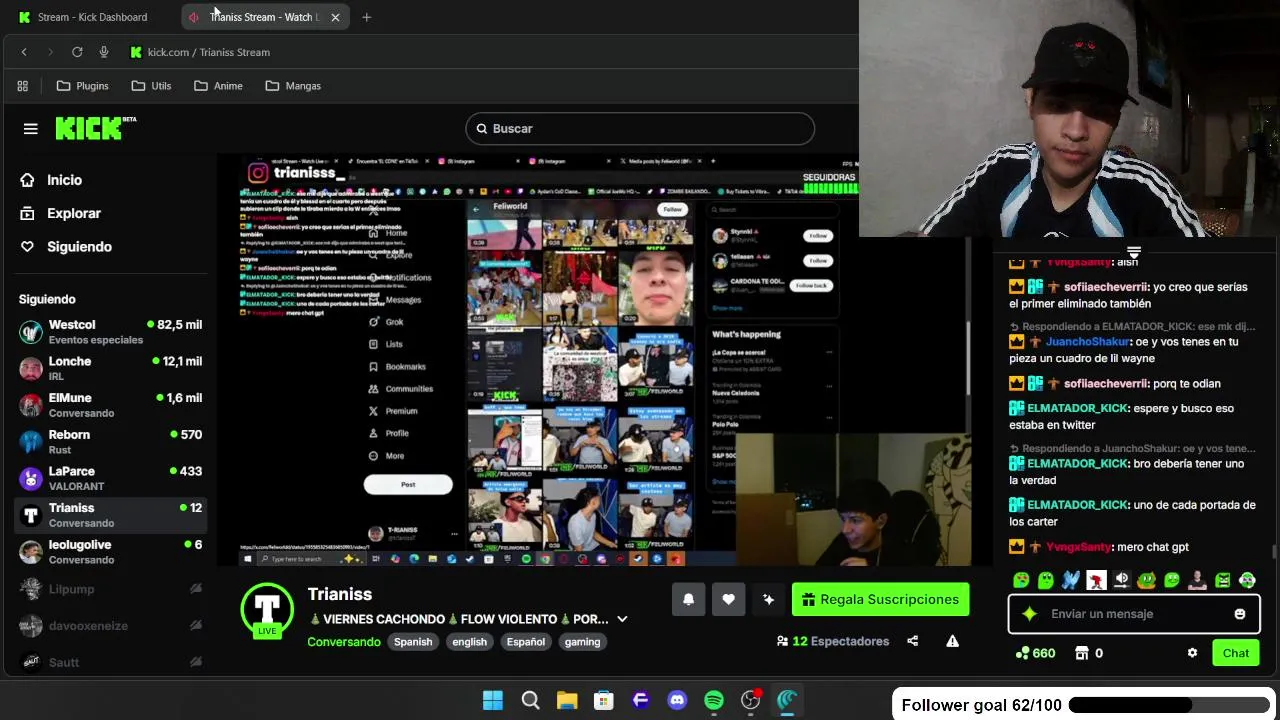Image resolution: width=1280 pixels, height=720 pixels.
Task: Open Reborn channel from following list
Action: coord(110,442)
